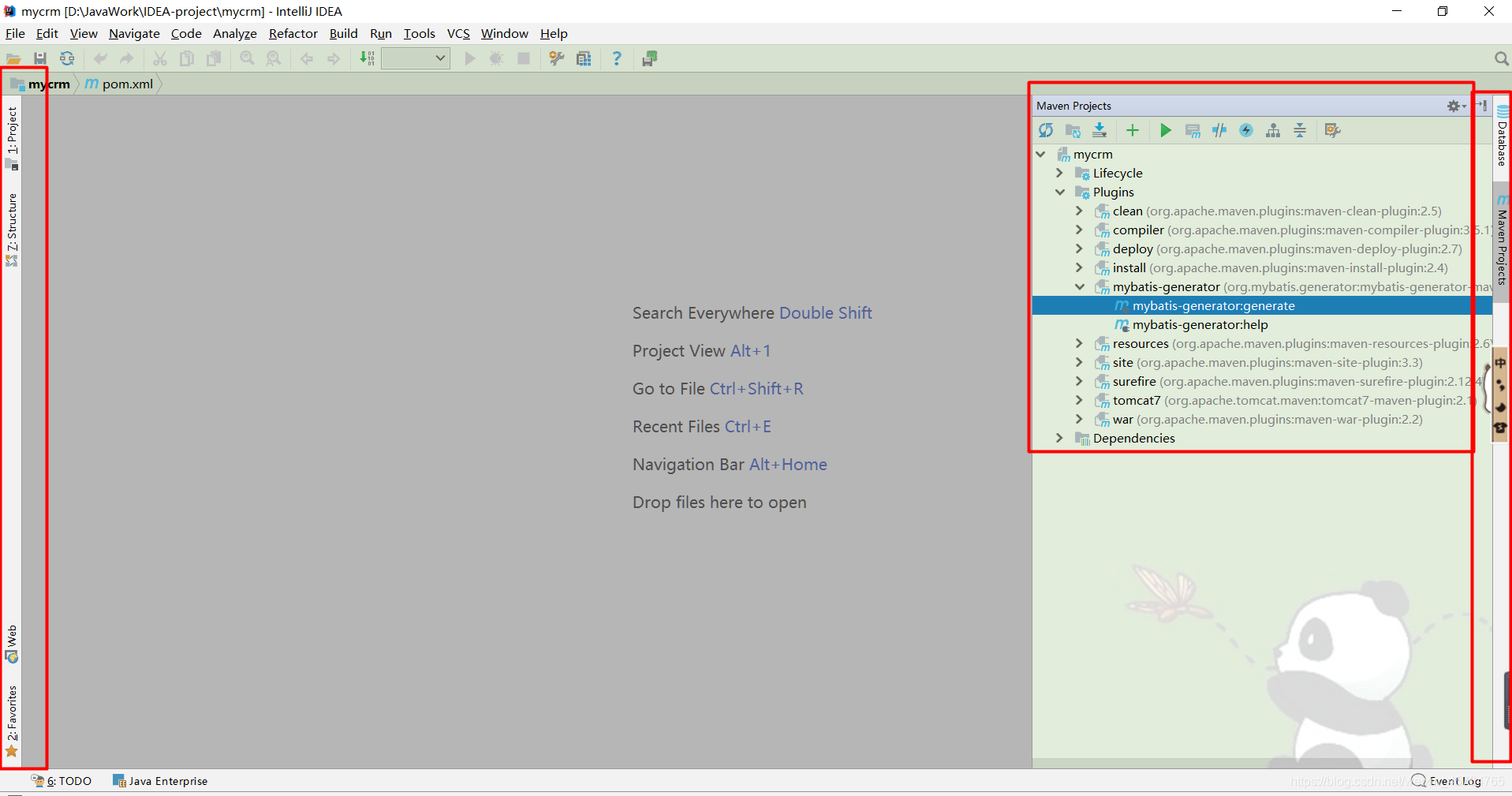Open Help with the question mark icon

click(x=617, y=58)
